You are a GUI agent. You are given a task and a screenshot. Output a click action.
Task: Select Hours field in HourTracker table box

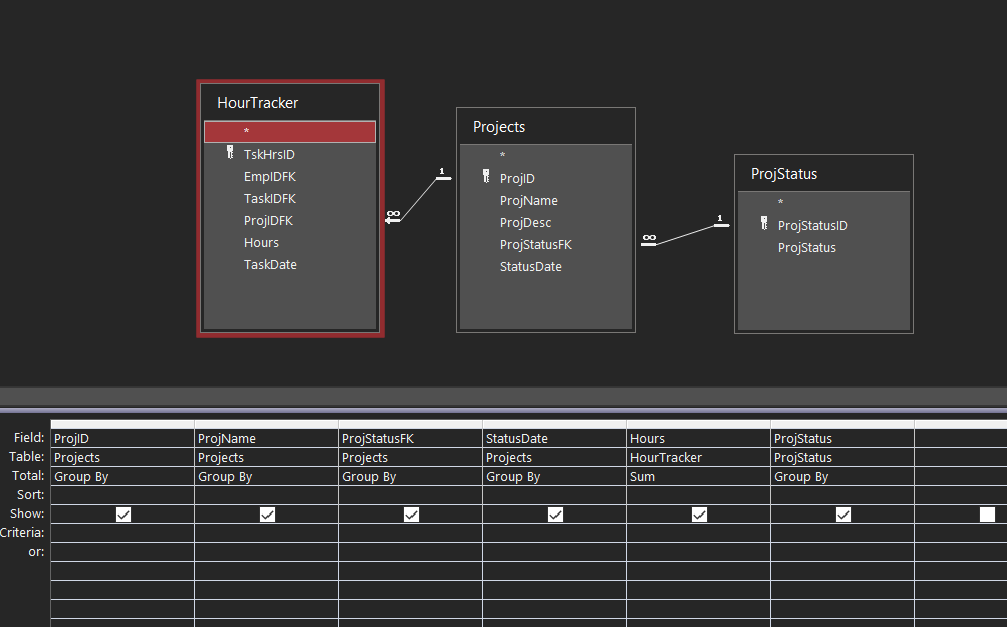point(290,242)
